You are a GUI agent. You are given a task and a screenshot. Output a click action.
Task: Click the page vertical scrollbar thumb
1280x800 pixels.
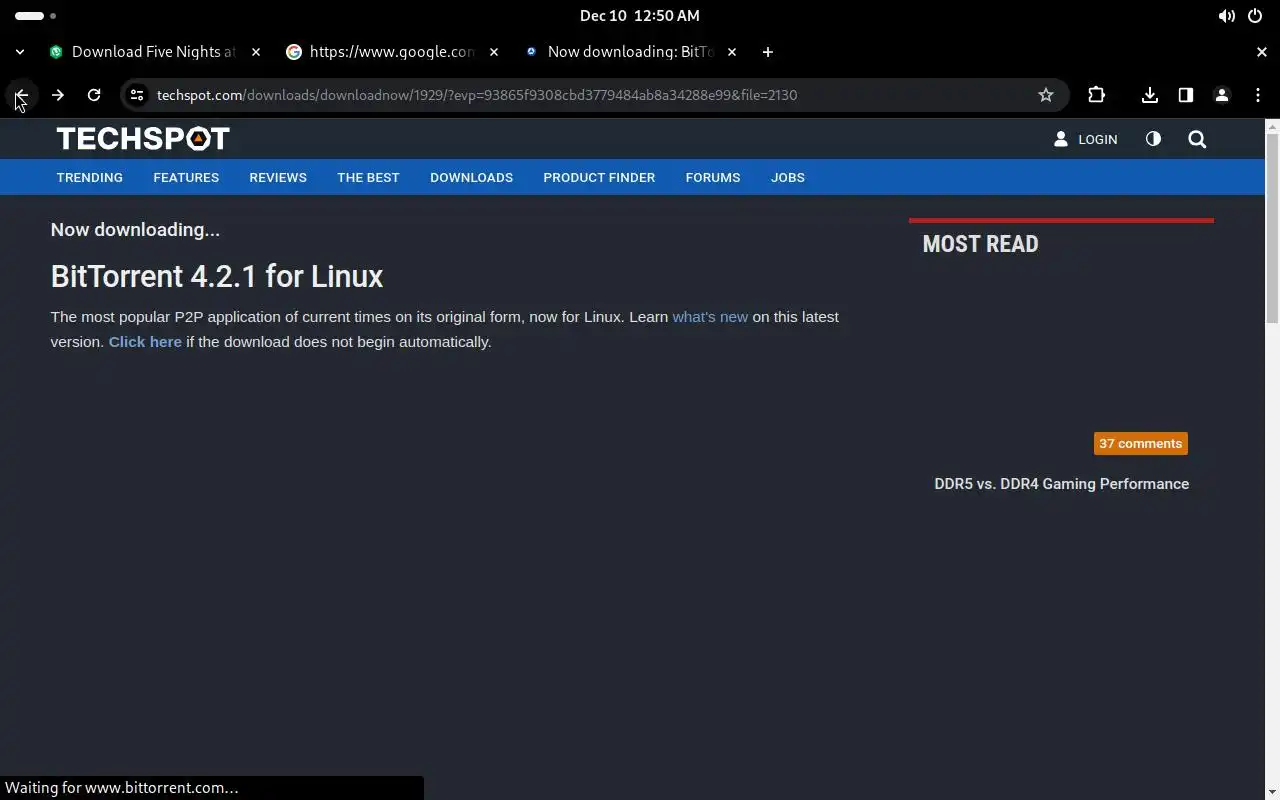pos(1272,228)
